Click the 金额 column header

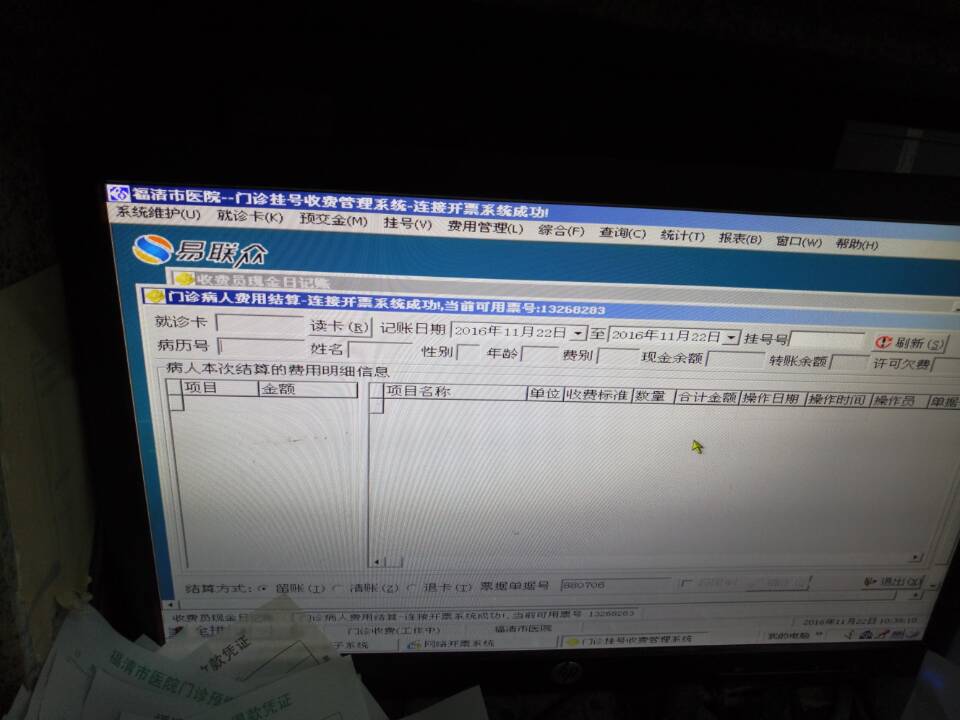click(308, 389)
